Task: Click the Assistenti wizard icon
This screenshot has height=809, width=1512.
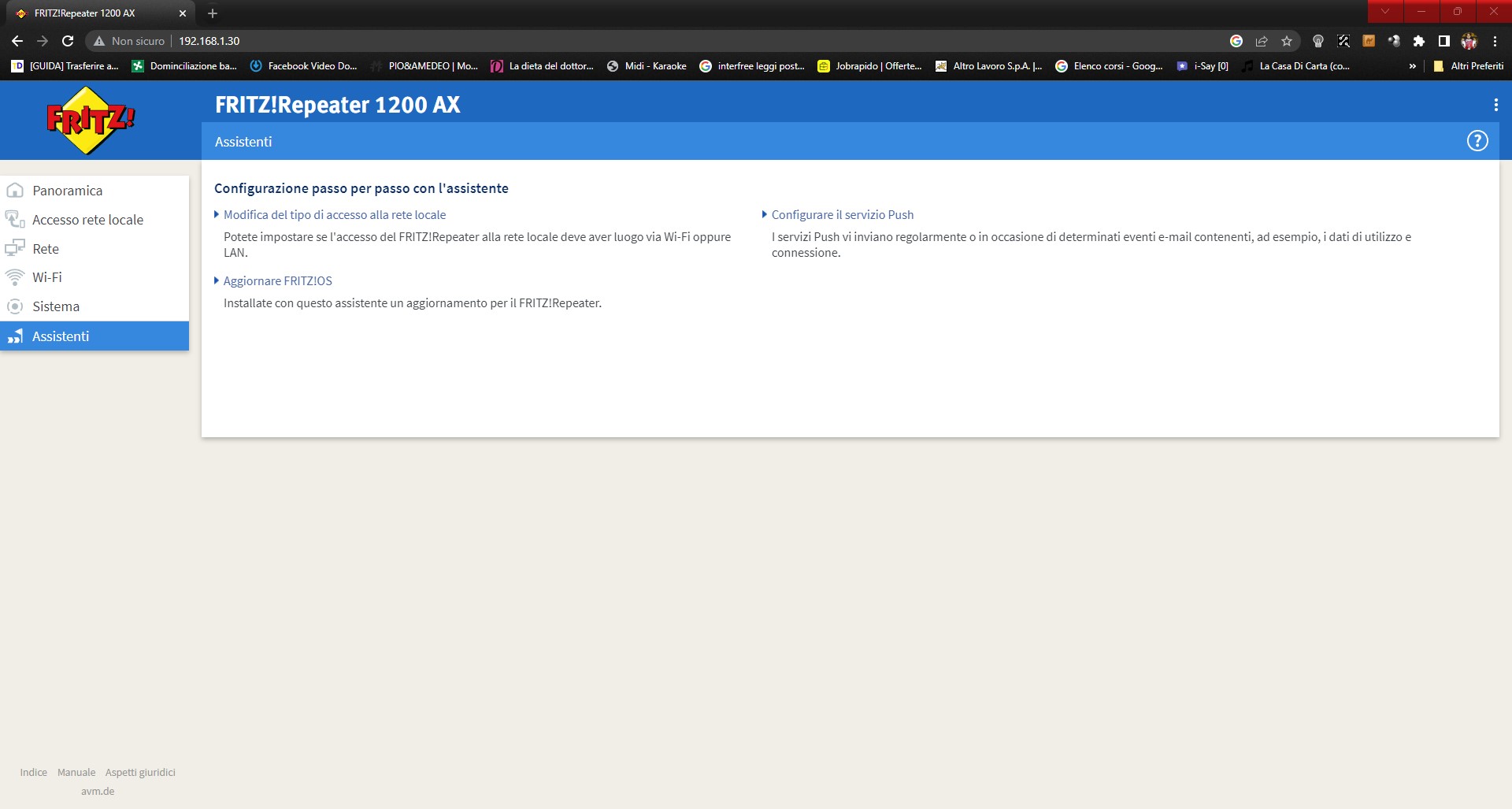Action: (15, 336)
